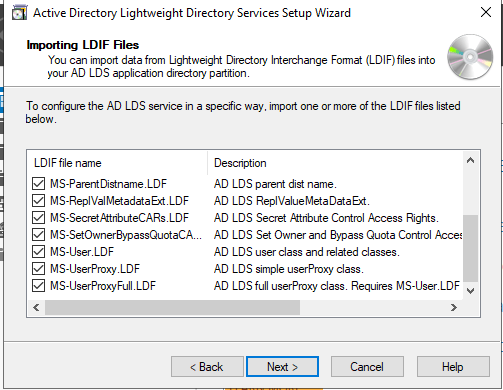
Task: Click the Next > button
Action: [282, 367]
